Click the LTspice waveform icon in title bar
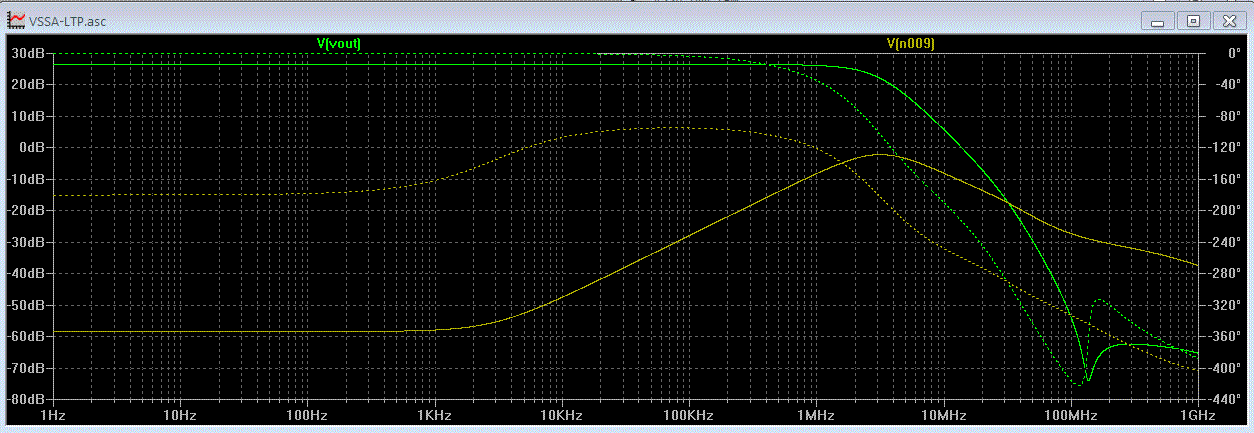 point(15,19)
